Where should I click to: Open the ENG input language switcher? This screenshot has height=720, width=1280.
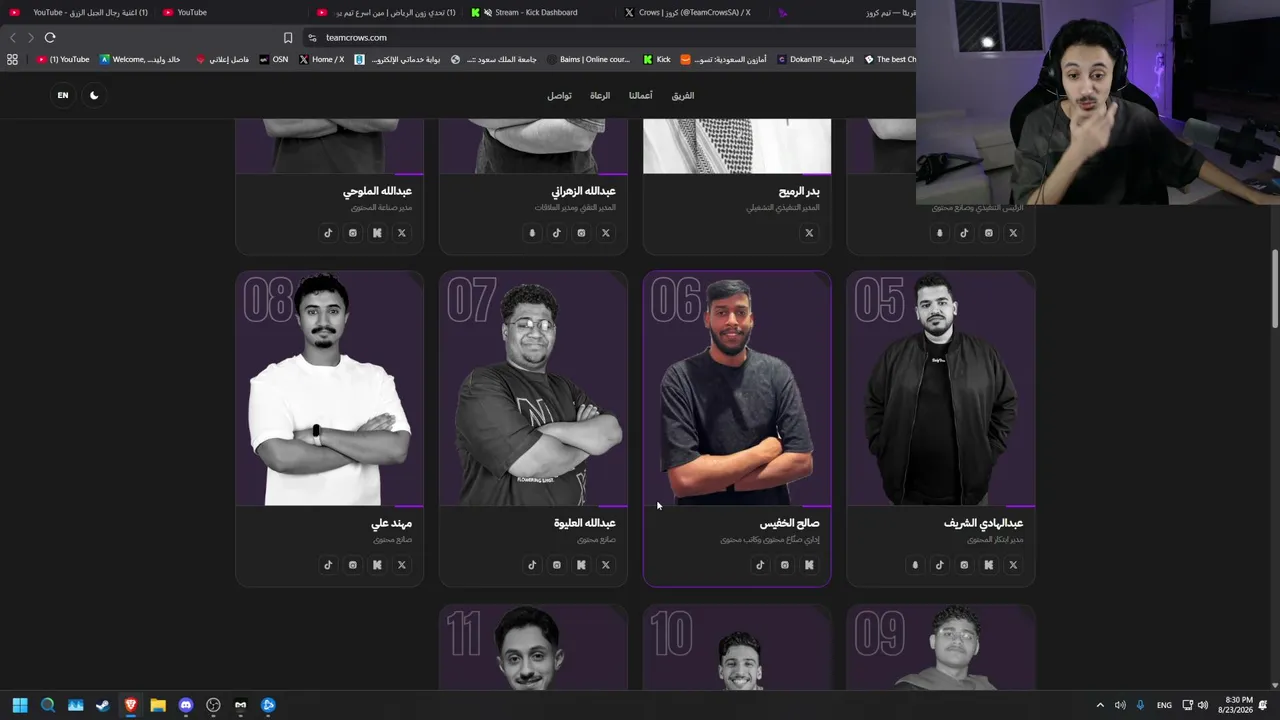(x=1164, y=705)
